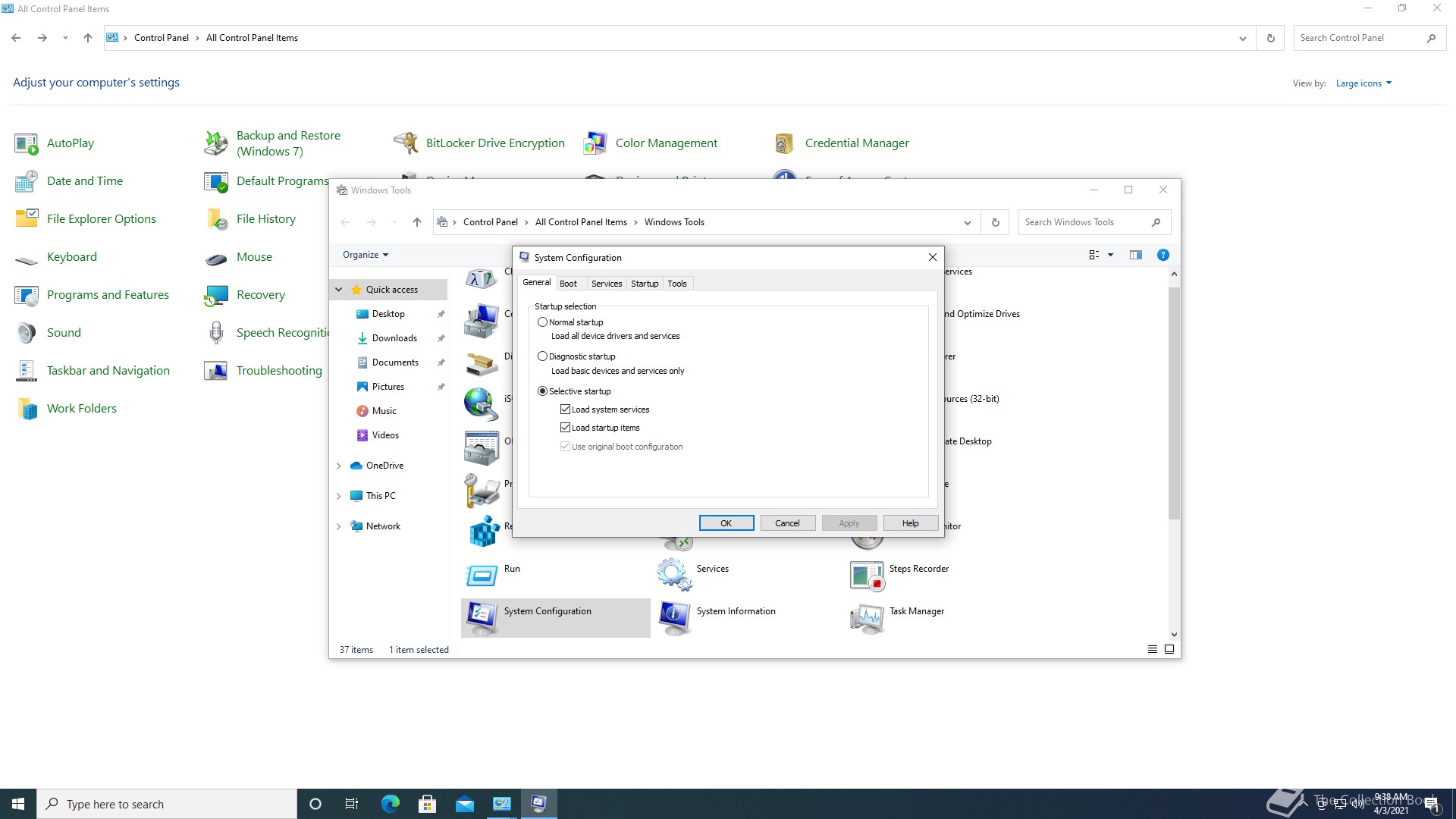Expand Network tree node

[339, 526]
